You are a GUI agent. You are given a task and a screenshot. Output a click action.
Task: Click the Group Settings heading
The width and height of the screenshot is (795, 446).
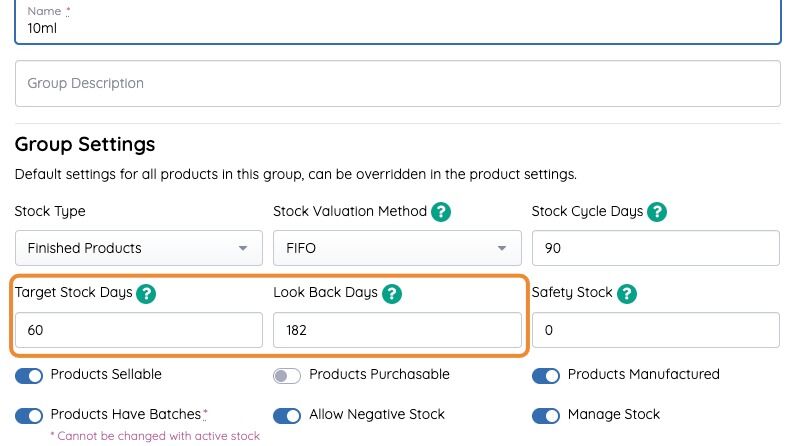point(85,144)
